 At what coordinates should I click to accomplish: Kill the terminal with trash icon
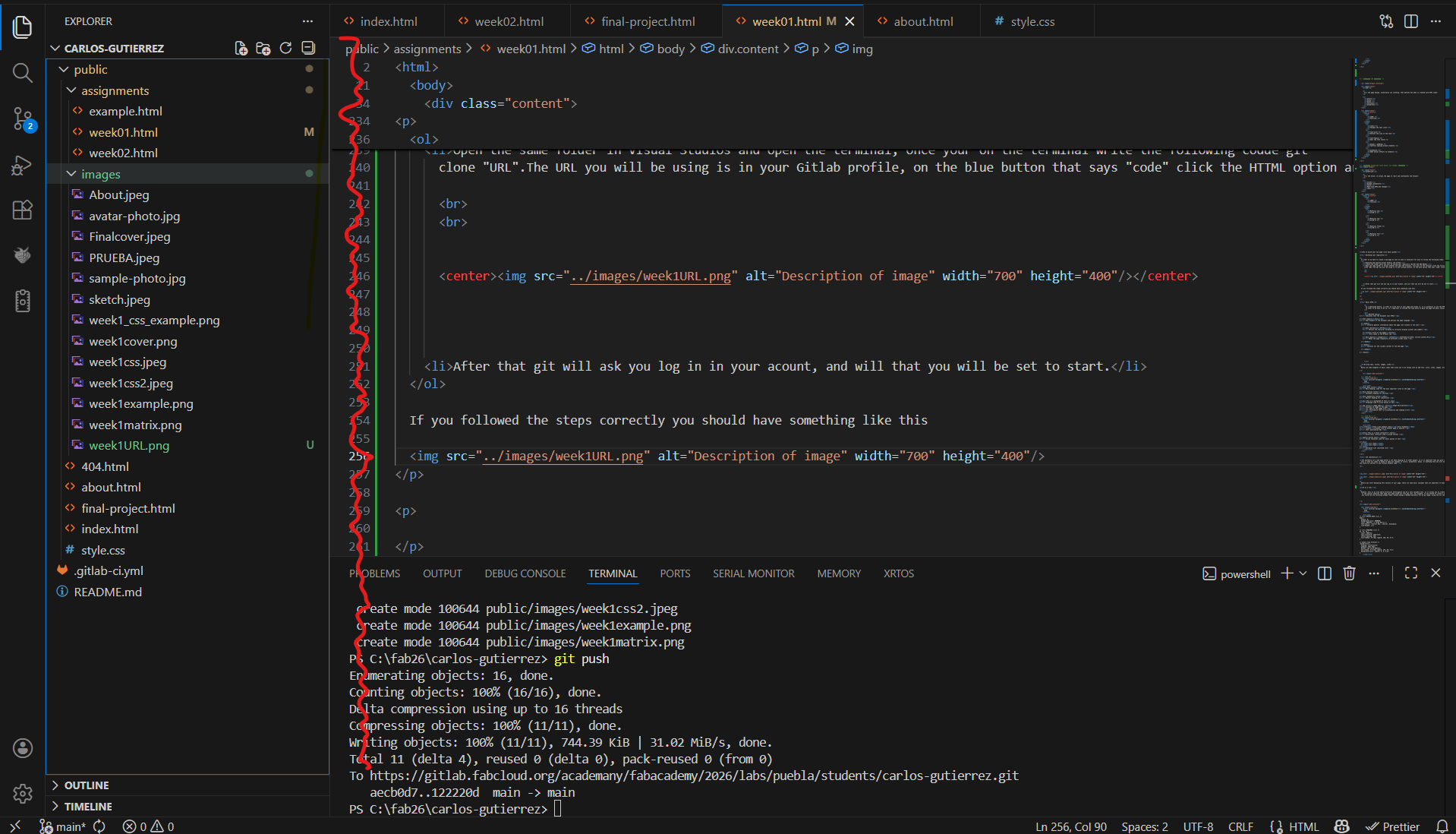(x=1349, y=573)
